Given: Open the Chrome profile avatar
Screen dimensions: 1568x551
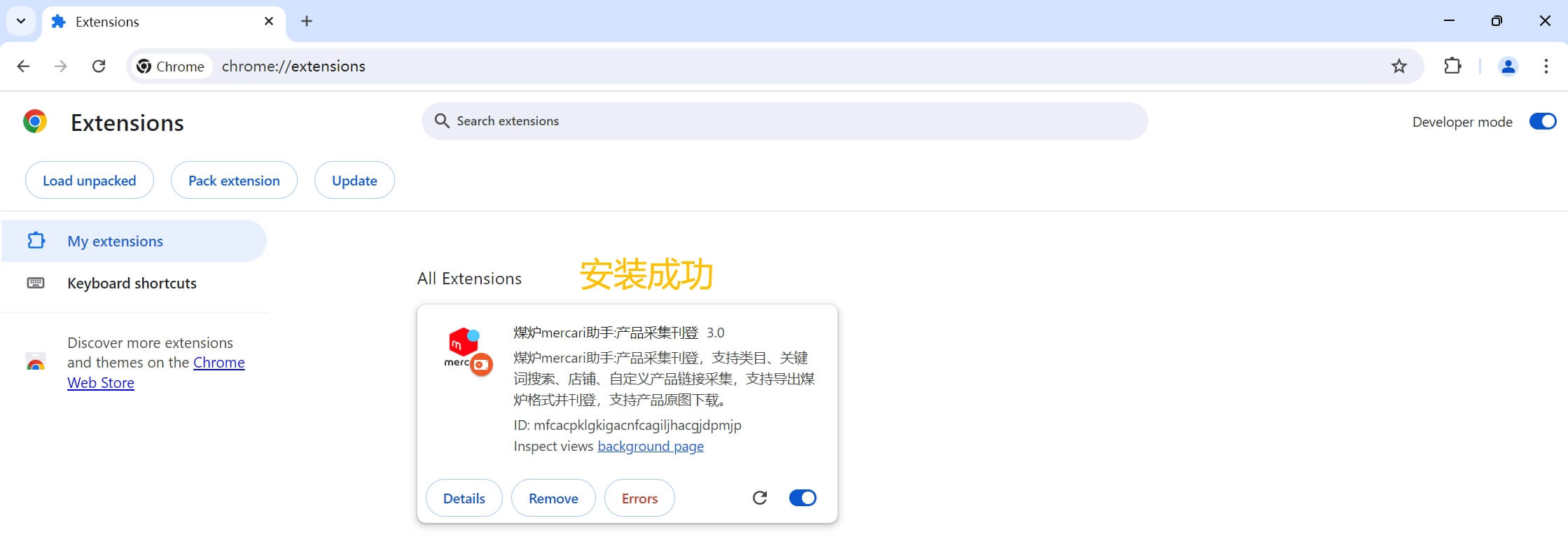Looking at the screenshot, I should coord(1508,66).
